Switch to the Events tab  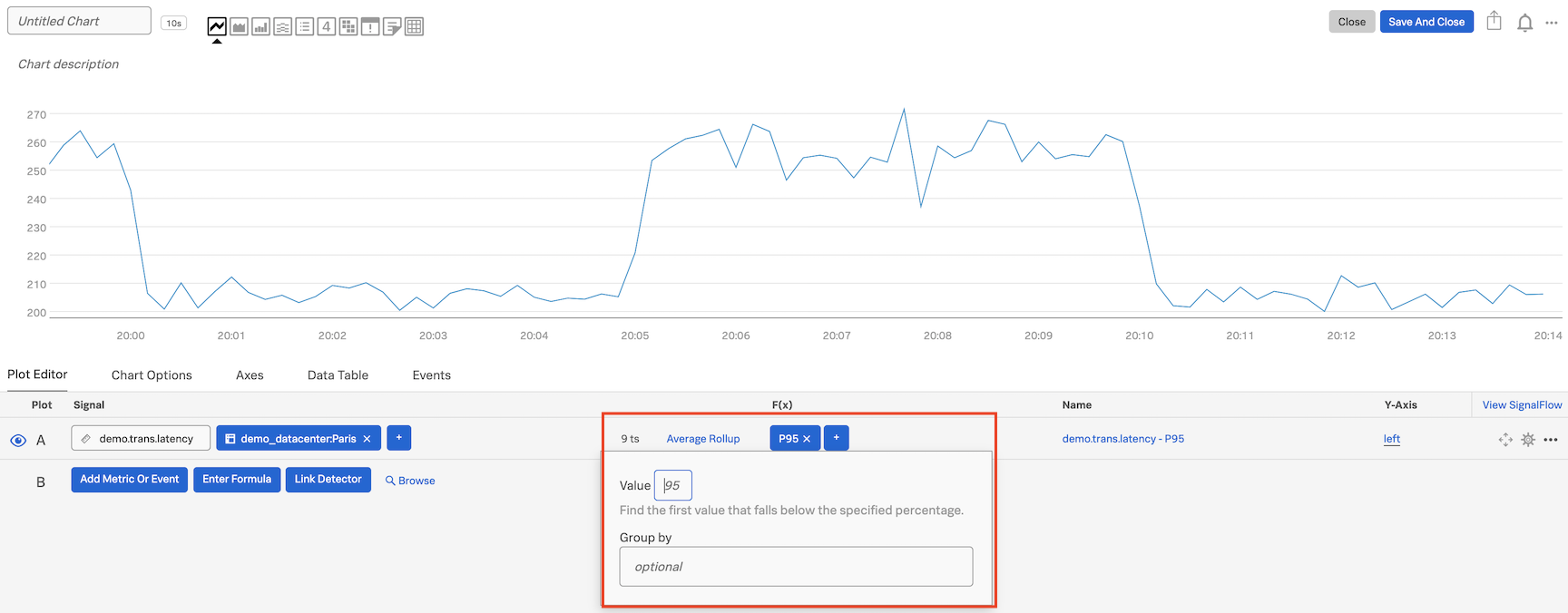click(x=431, y=375)
